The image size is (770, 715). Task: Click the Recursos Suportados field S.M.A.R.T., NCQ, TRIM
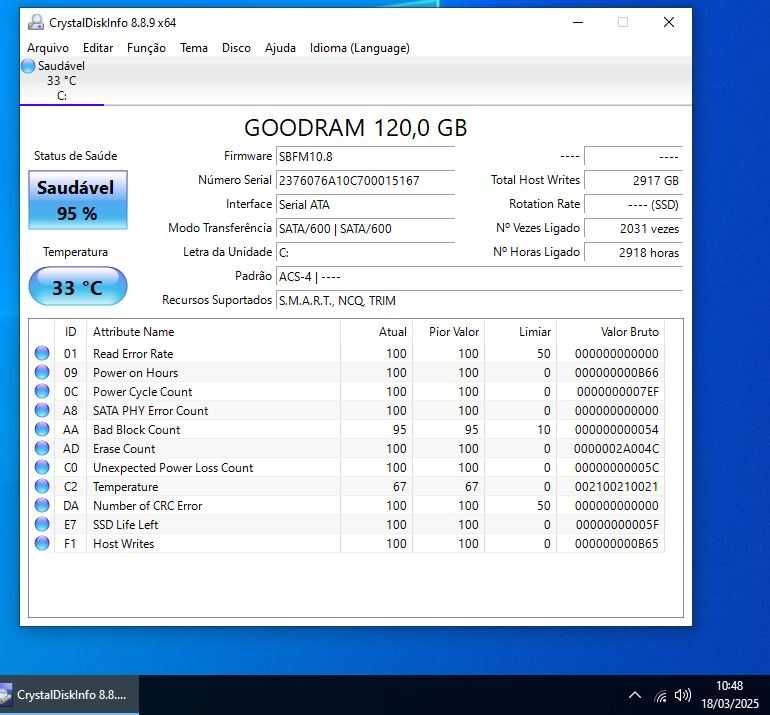click(479, 301)
